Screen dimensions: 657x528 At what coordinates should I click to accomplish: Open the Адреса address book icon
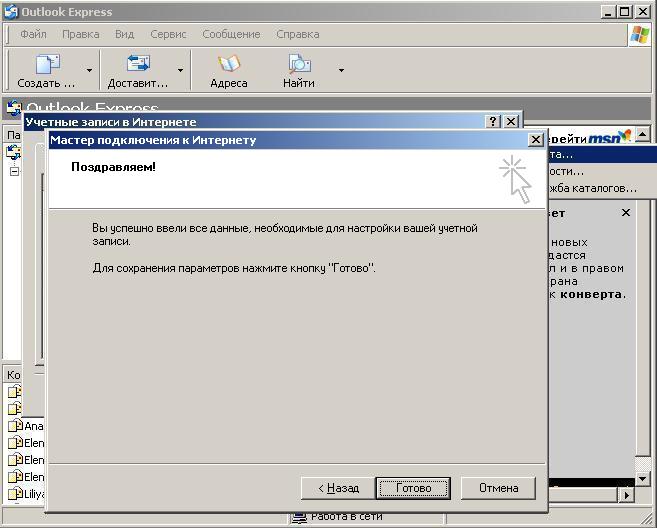(229, 70)
